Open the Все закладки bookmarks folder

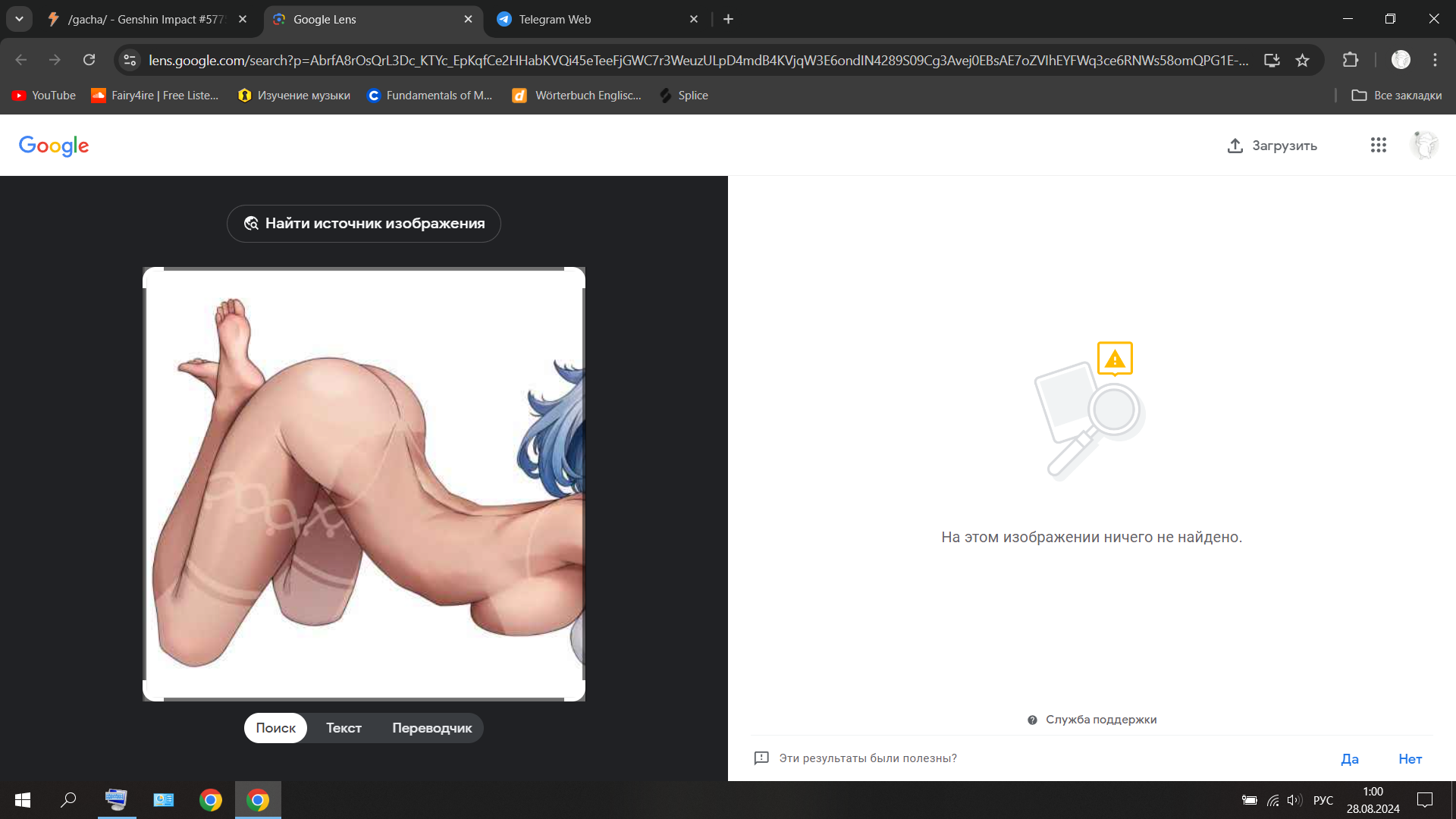pos(1396,96)
